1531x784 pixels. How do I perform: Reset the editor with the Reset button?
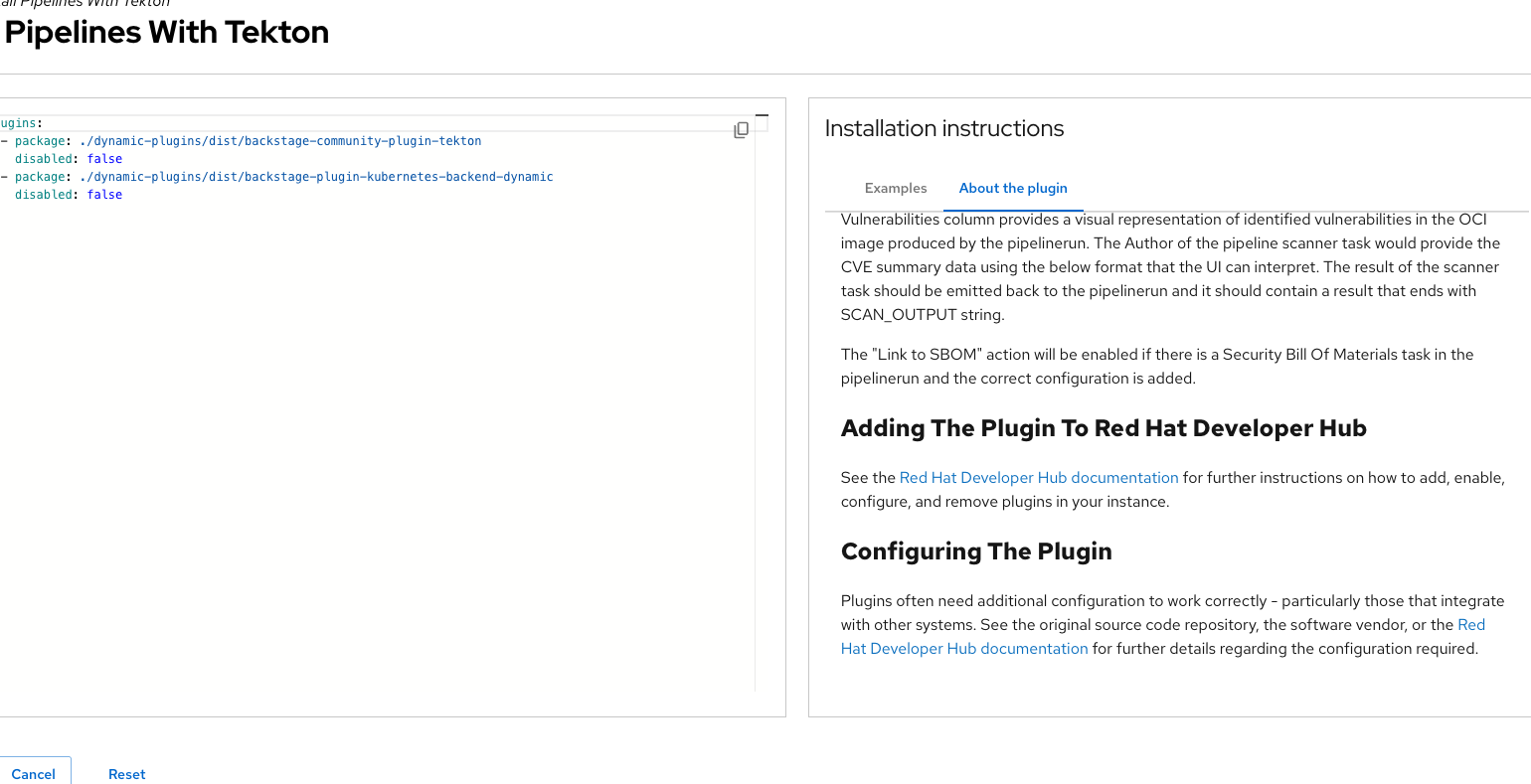tap(126, 774)
